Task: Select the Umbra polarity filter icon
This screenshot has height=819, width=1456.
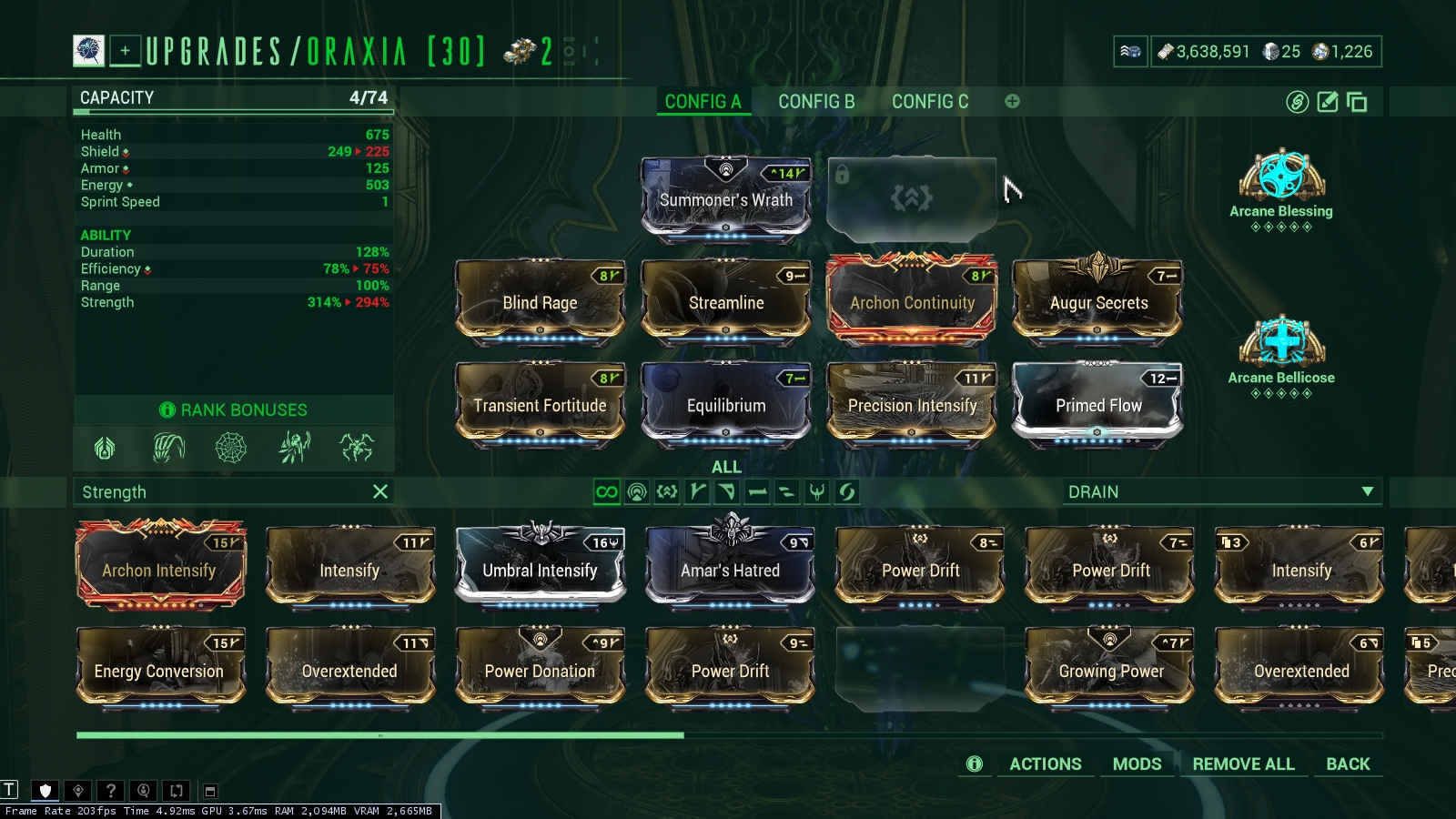Action: 817,492
